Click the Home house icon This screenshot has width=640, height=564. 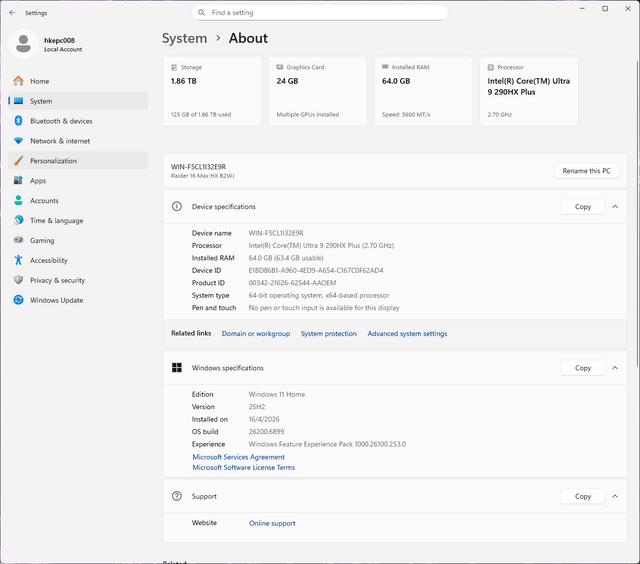click(18, 81)
